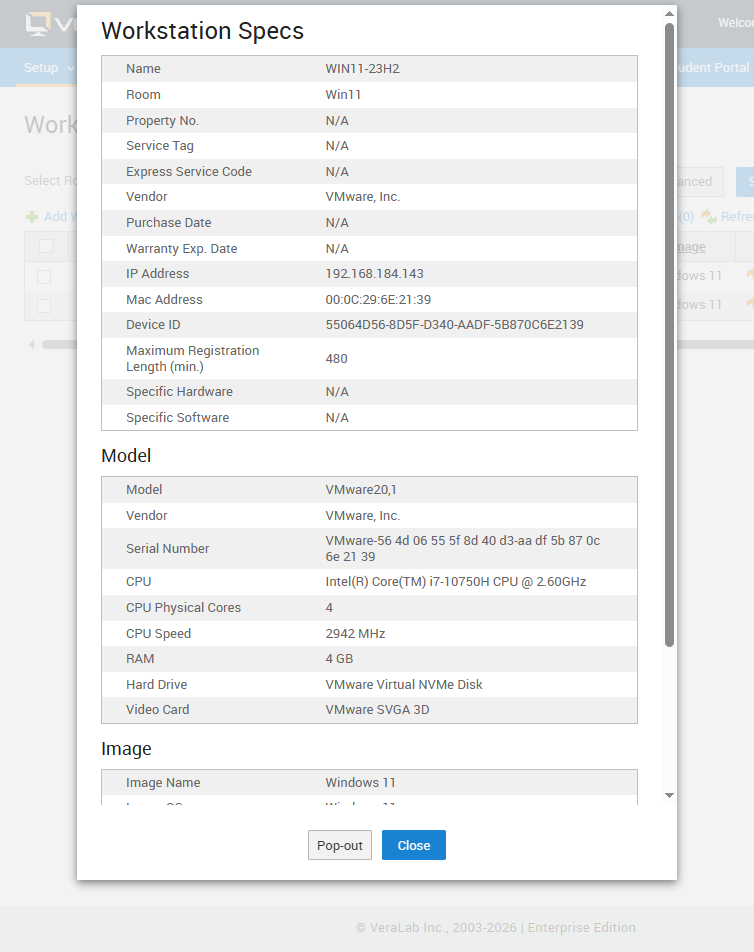Tick the first workstation row checkbox
Image resolution: width=754 pixels, height=952 pixels.
point(44,277)
